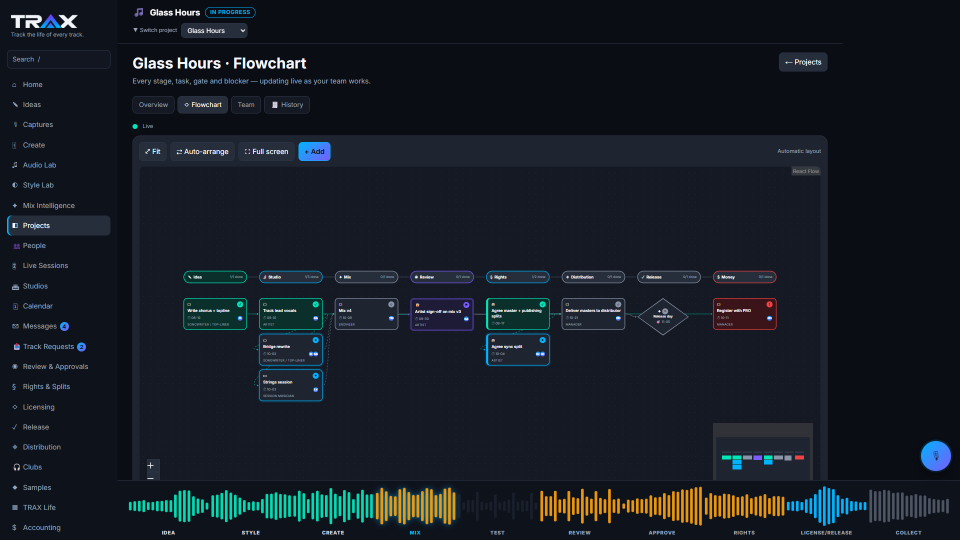The width and height of the screenshot is (960, 540).
Task: Click the Style Lab half-circle icon
Action: tap(15, 185)
